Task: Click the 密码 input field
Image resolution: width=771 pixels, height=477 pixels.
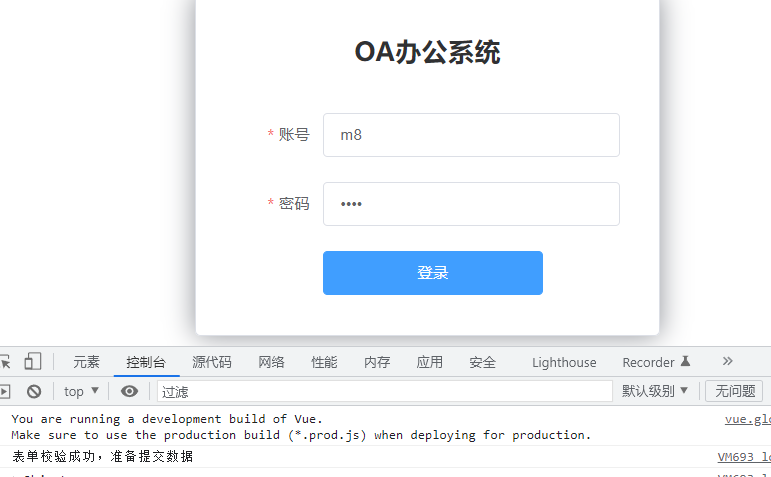Action: point(471,204)
